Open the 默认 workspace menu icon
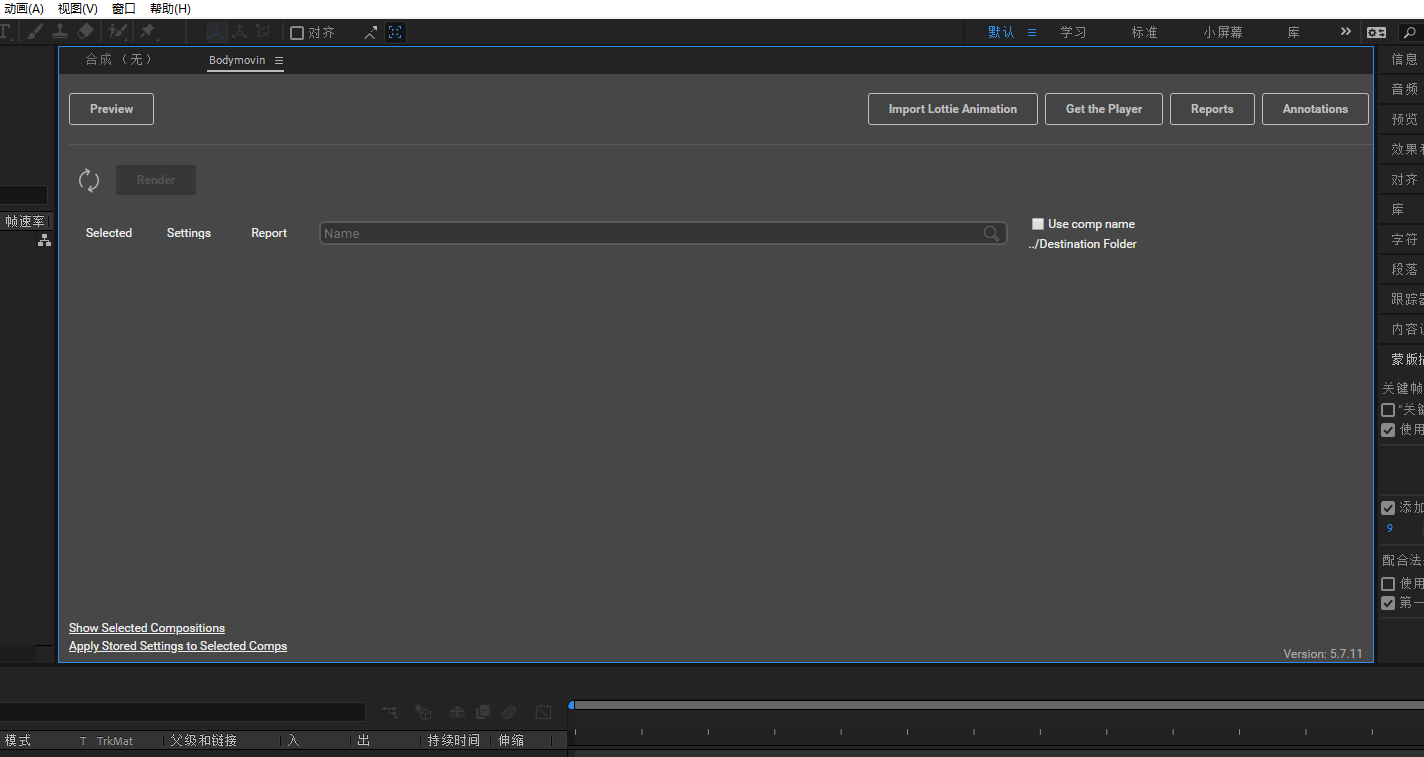Screen dimensions: 1424x757 [x=1032, y=32]
